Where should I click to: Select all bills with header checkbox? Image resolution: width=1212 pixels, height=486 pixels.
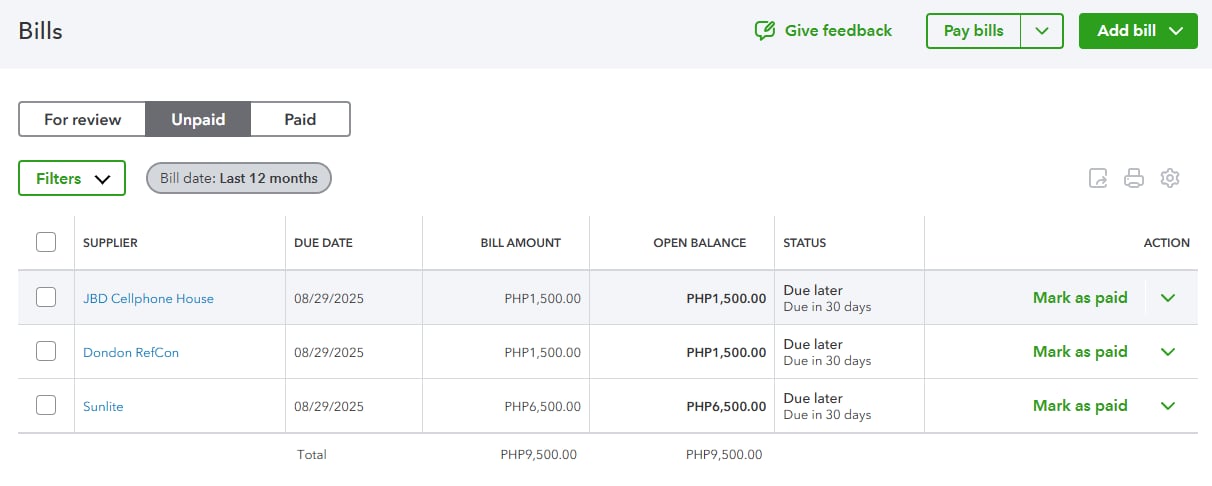click(x=46, y=242)
